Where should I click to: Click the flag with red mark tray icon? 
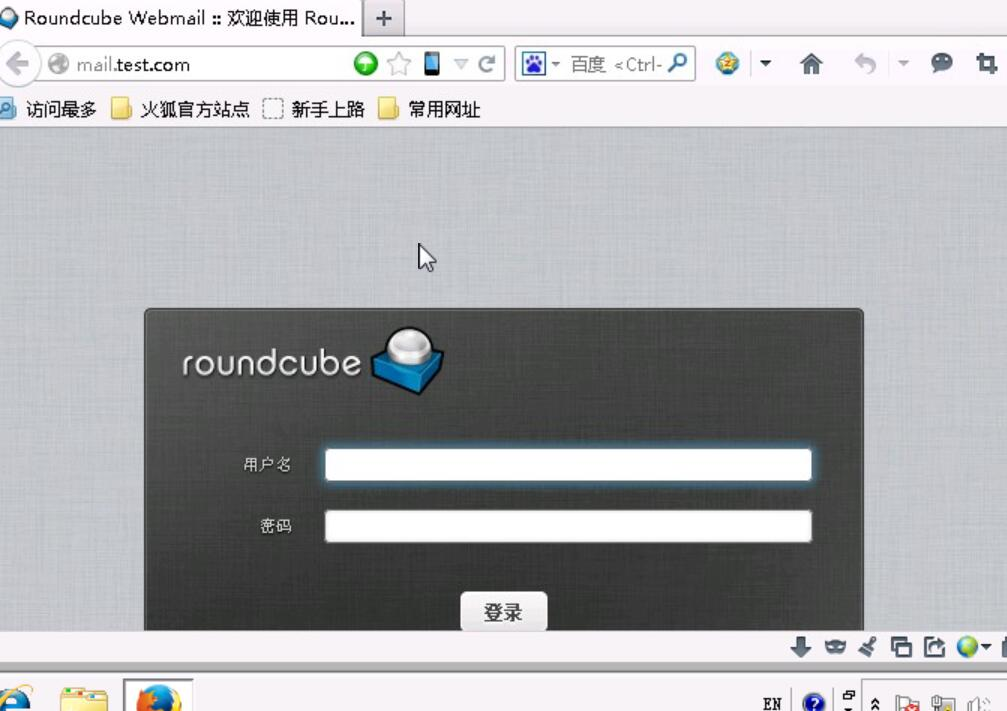pyautogui.click(x=907, y=704)
